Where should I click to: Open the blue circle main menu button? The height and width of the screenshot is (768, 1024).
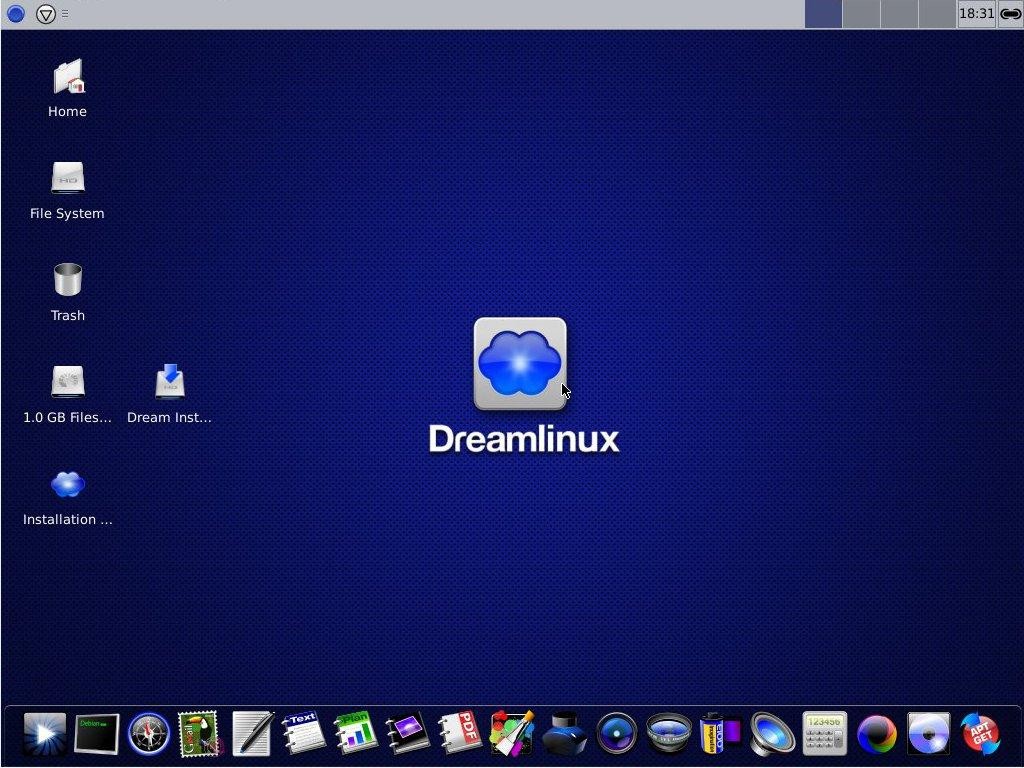tap(15, 13)
